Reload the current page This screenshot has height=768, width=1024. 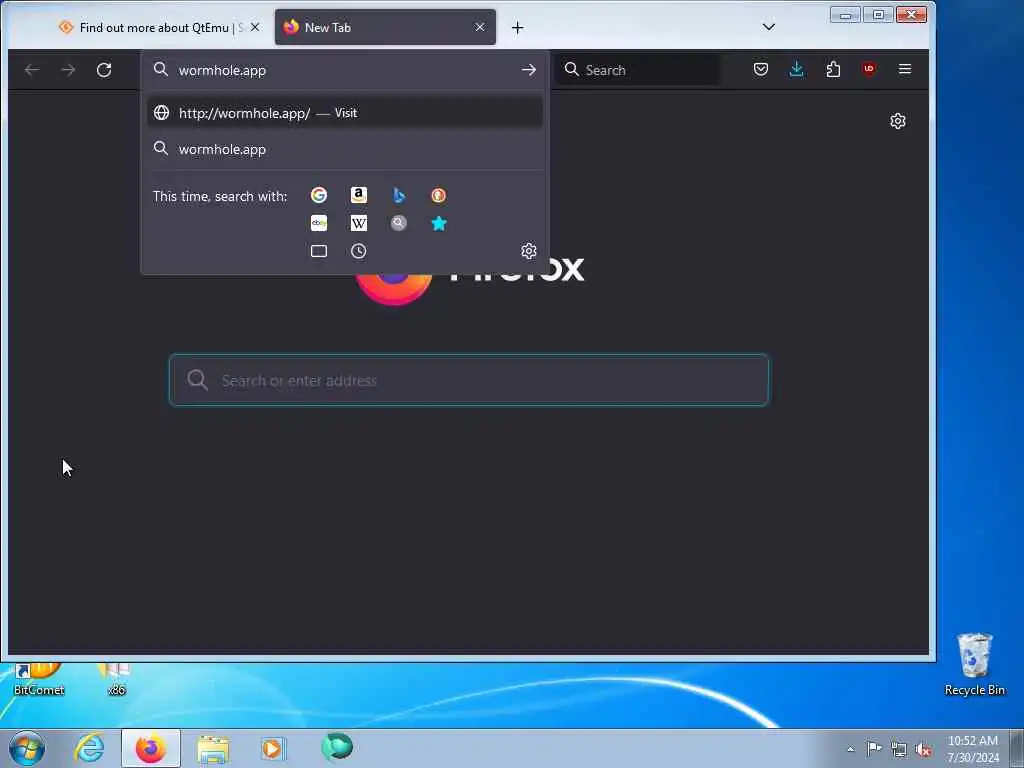[104, 70]
